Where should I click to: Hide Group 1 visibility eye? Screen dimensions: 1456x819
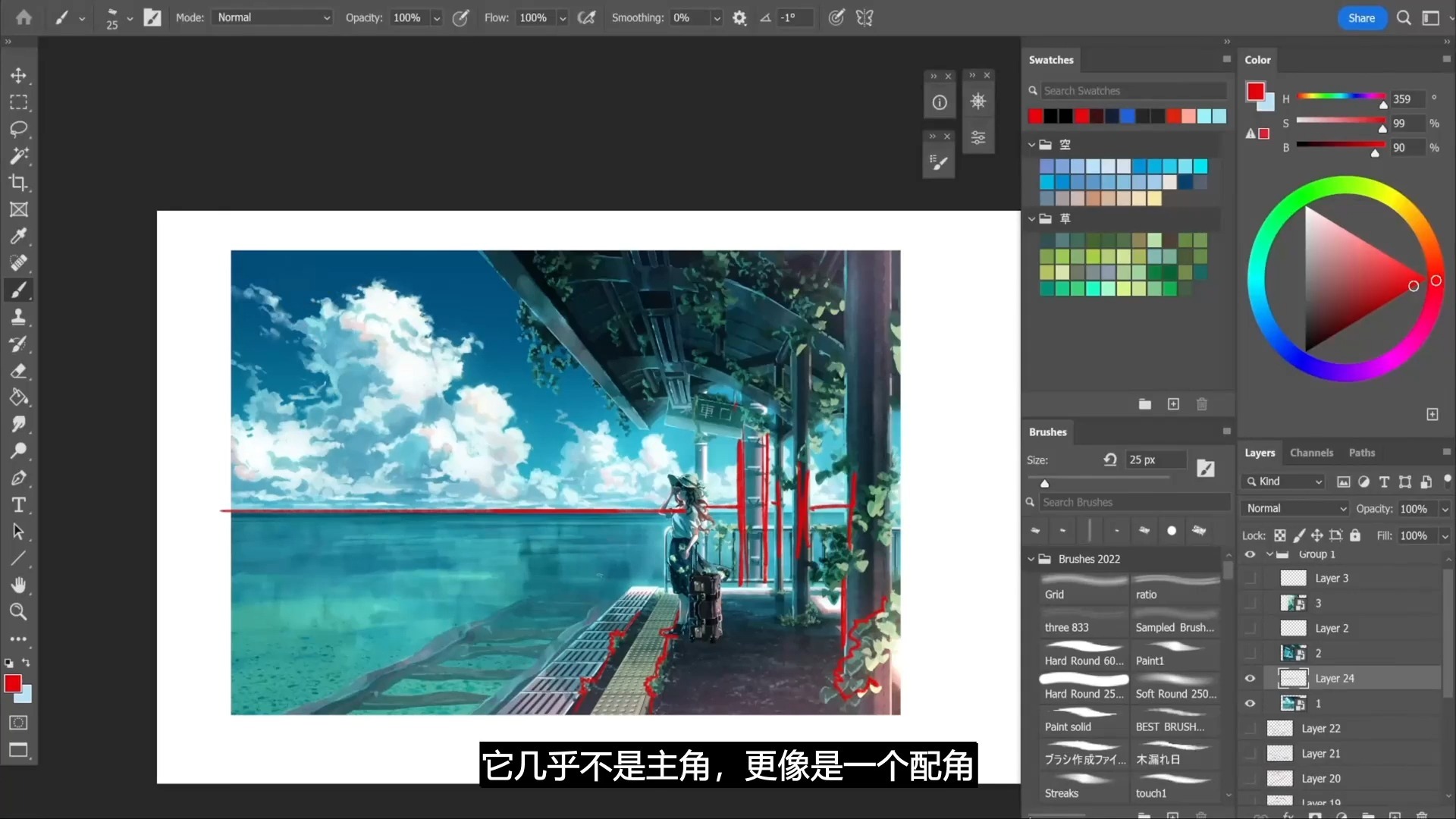click(x=1250, y=554)
